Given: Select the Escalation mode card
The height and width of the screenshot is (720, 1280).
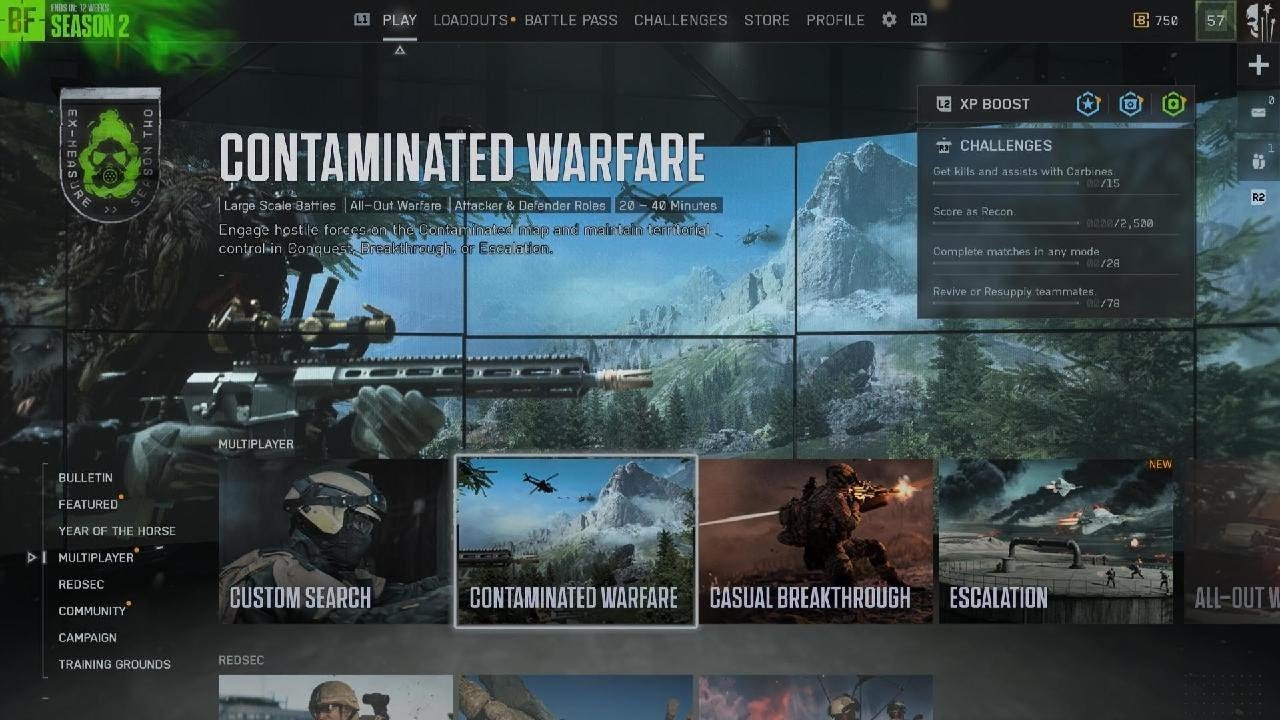Looking at the screenshot, I should (1056, 541).
